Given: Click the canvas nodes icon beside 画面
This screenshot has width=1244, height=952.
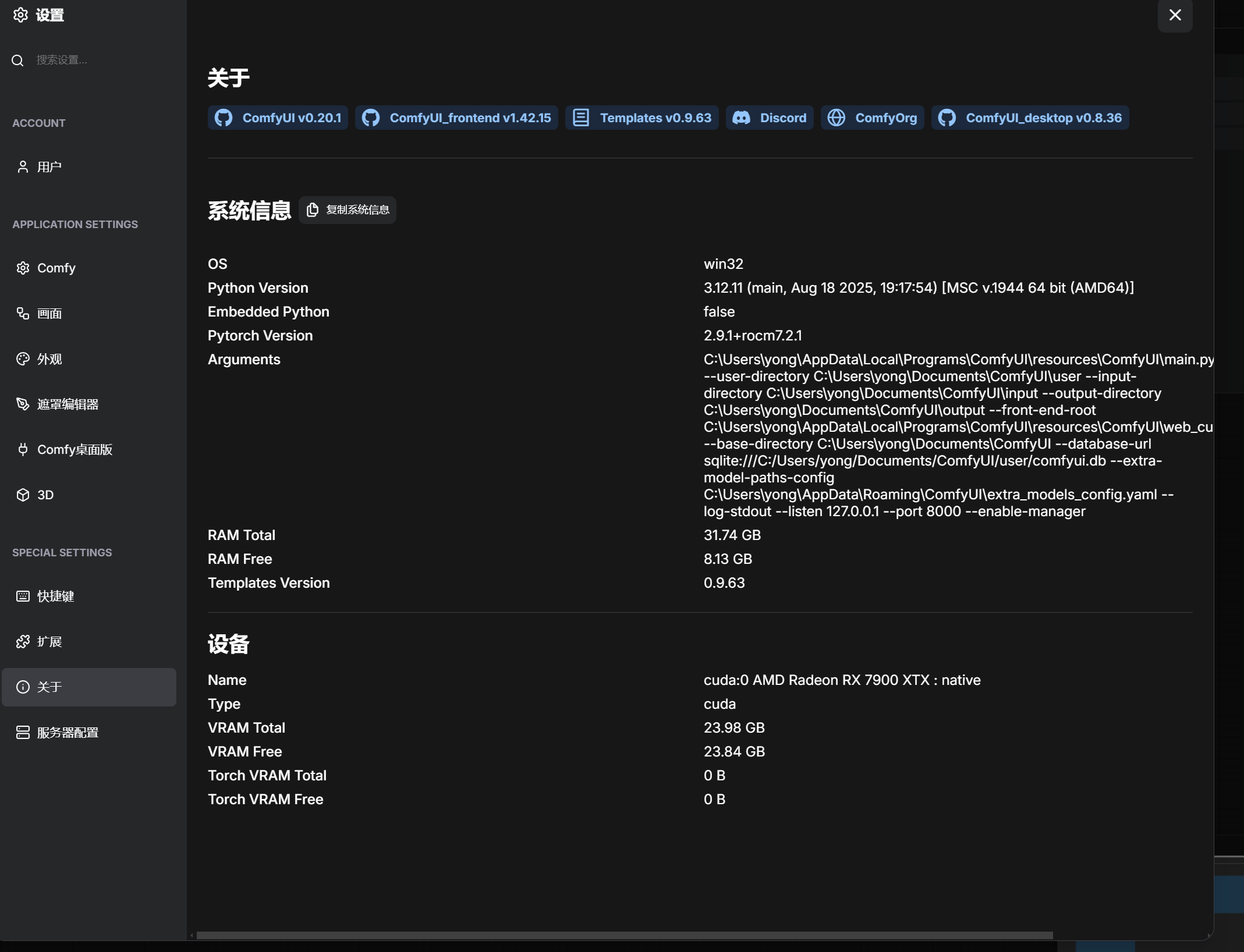Looking at the screenshot, I should pos(23,314).
